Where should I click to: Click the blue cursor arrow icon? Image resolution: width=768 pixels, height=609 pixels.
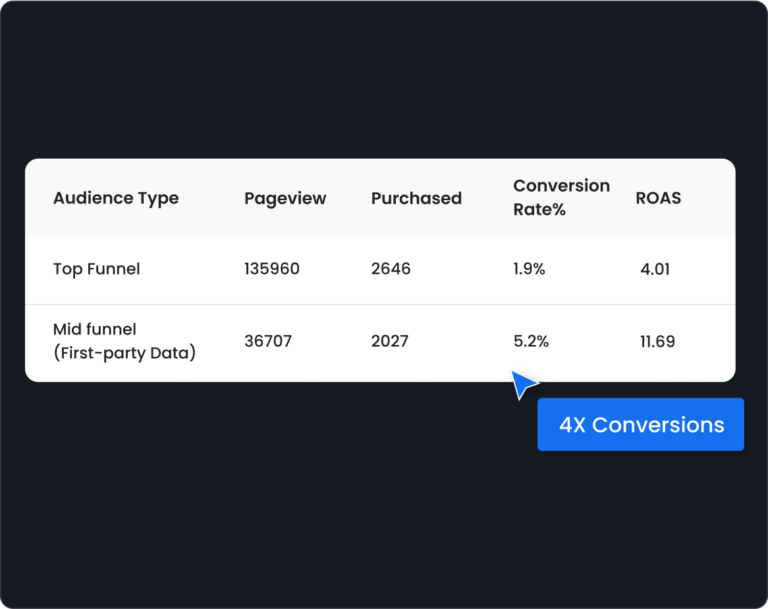(x=524, y=385)
